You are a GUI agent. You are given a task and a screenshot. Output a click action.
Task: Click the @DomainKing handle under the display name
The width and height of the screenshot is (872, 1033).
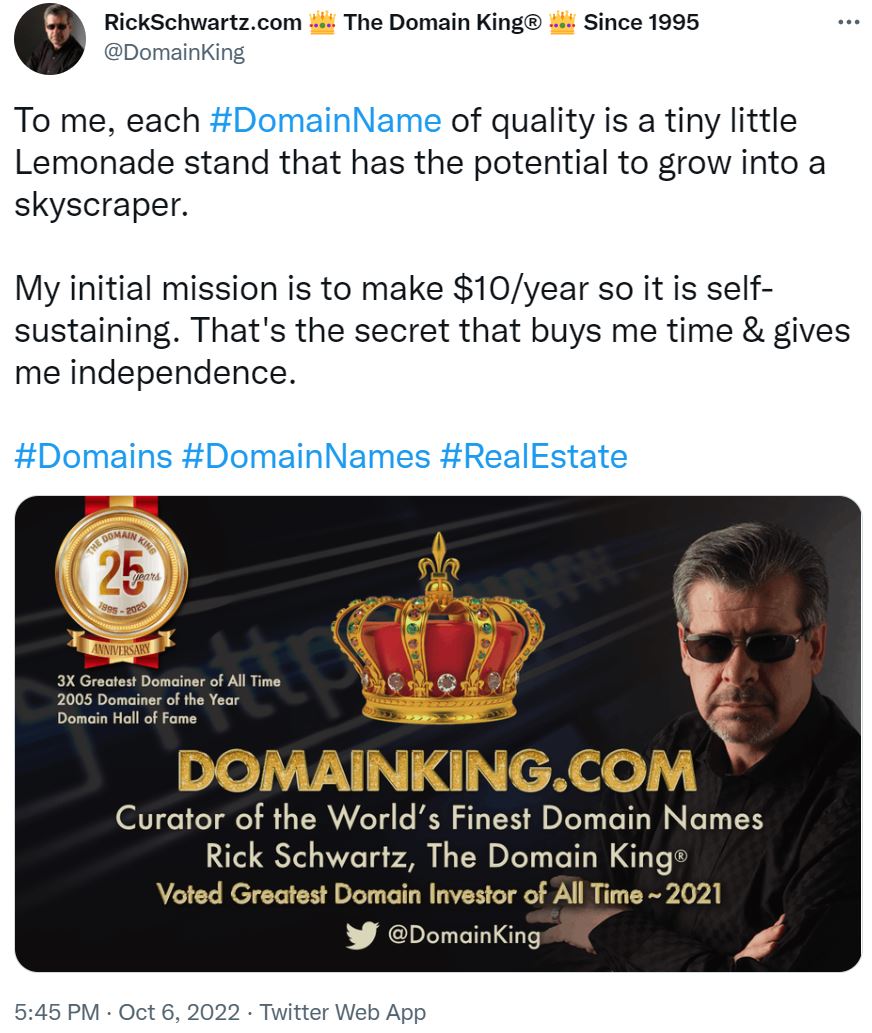[174, 52]
